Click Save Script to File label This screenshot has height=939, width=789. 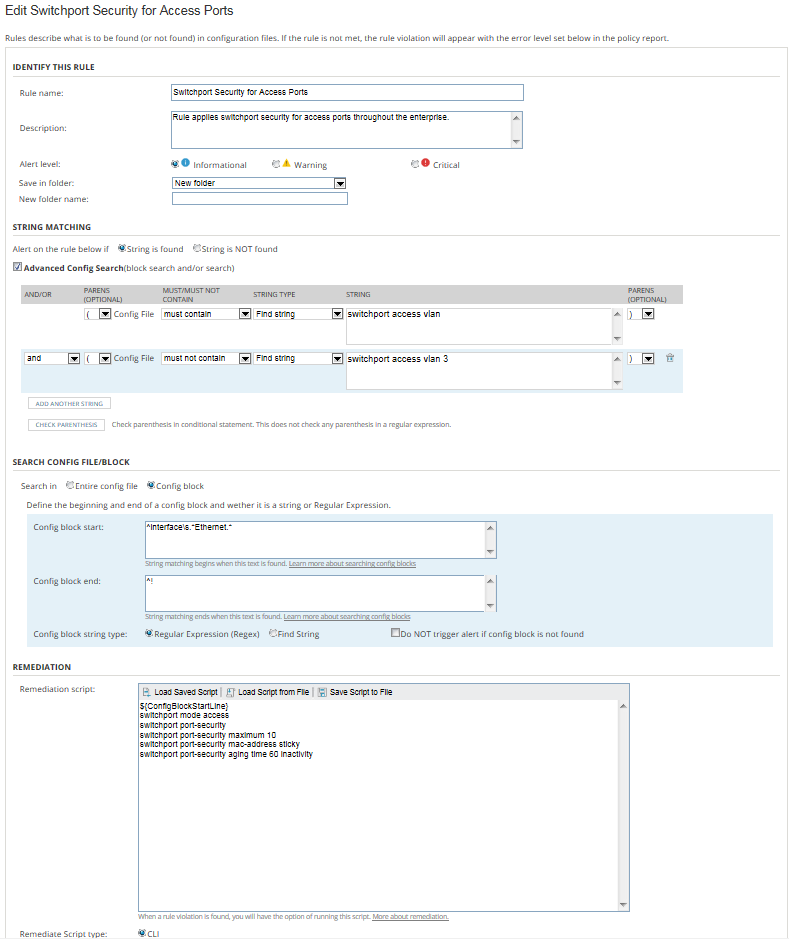(361, 692)
